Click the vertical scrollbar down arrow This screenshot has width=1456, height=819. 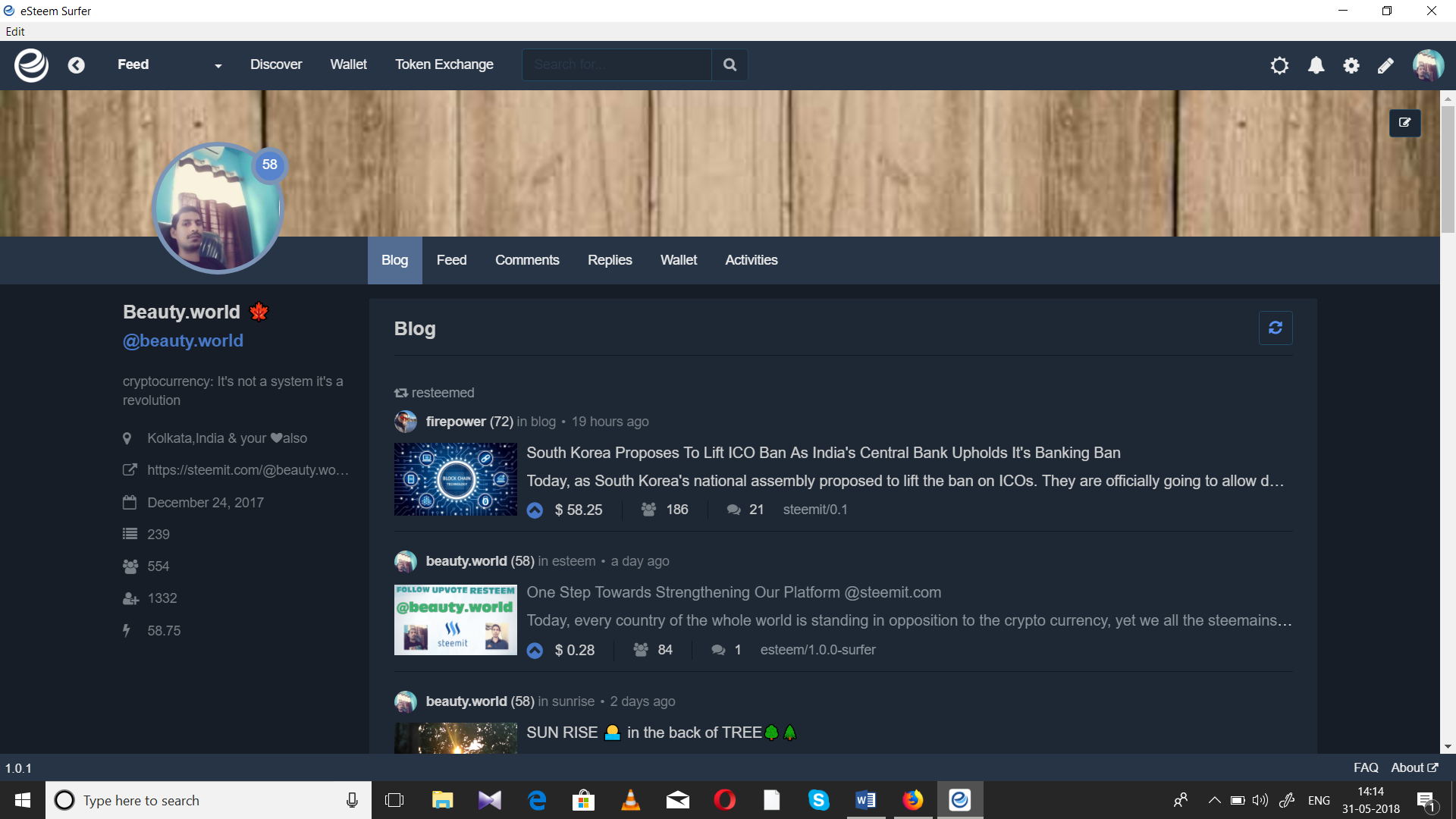(x=1448, y=747)
